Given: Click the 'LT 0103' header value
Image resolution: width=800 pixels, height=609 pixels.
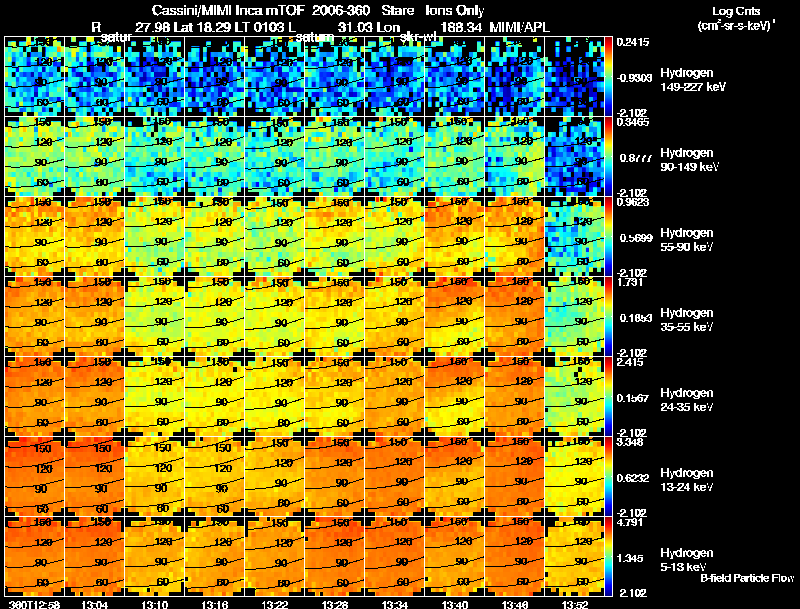Looking at the screenshot, I should coord(259,28).
